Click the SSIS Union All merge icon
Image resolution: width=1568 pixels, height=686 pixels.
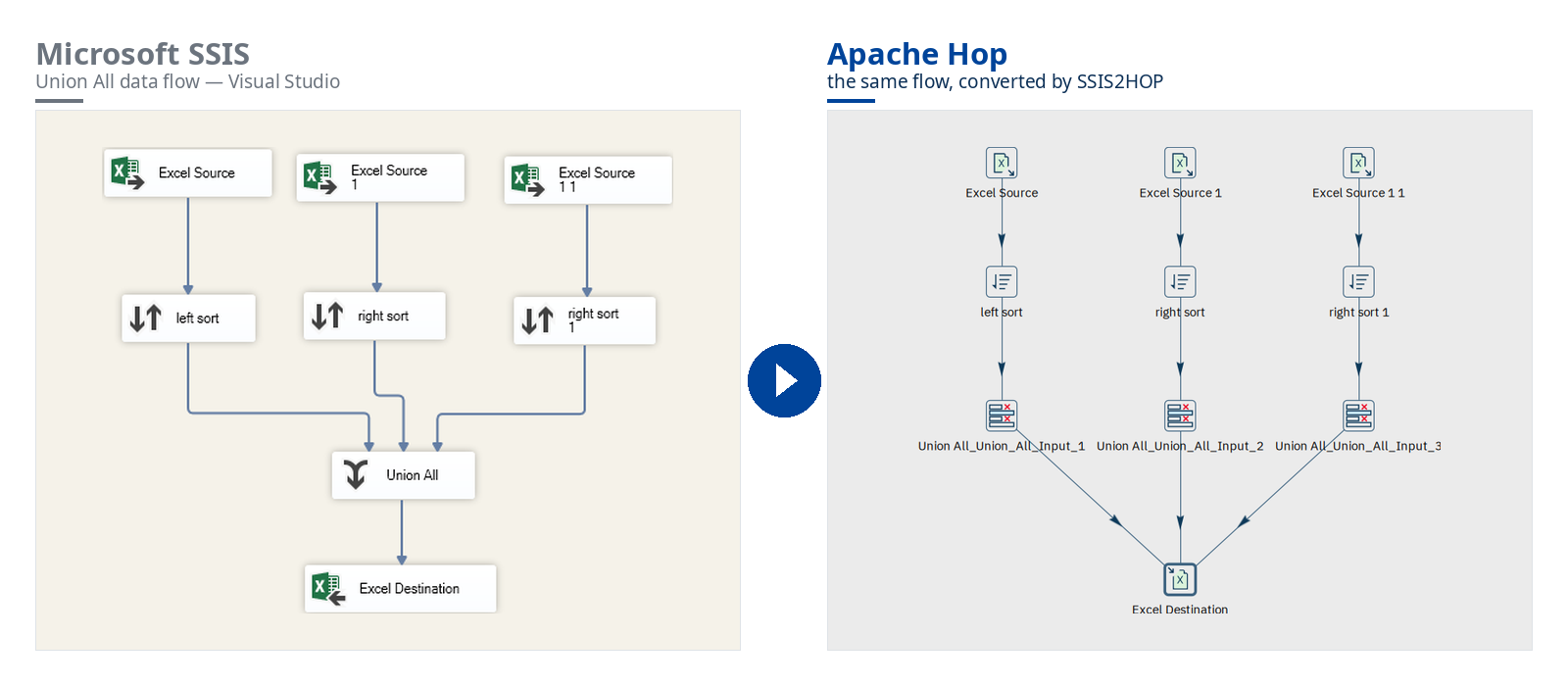pyautogui.click(x=356, y=474)
